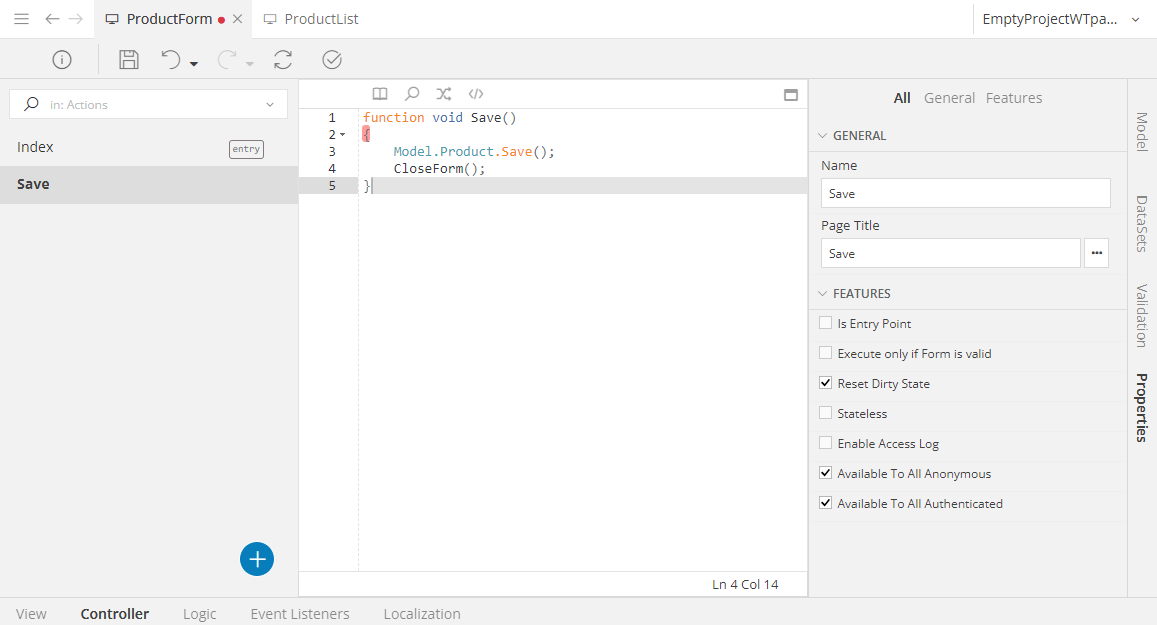Maximize the code editor panel
Viewport: 1157px width, 625px height.
(790, 95)
